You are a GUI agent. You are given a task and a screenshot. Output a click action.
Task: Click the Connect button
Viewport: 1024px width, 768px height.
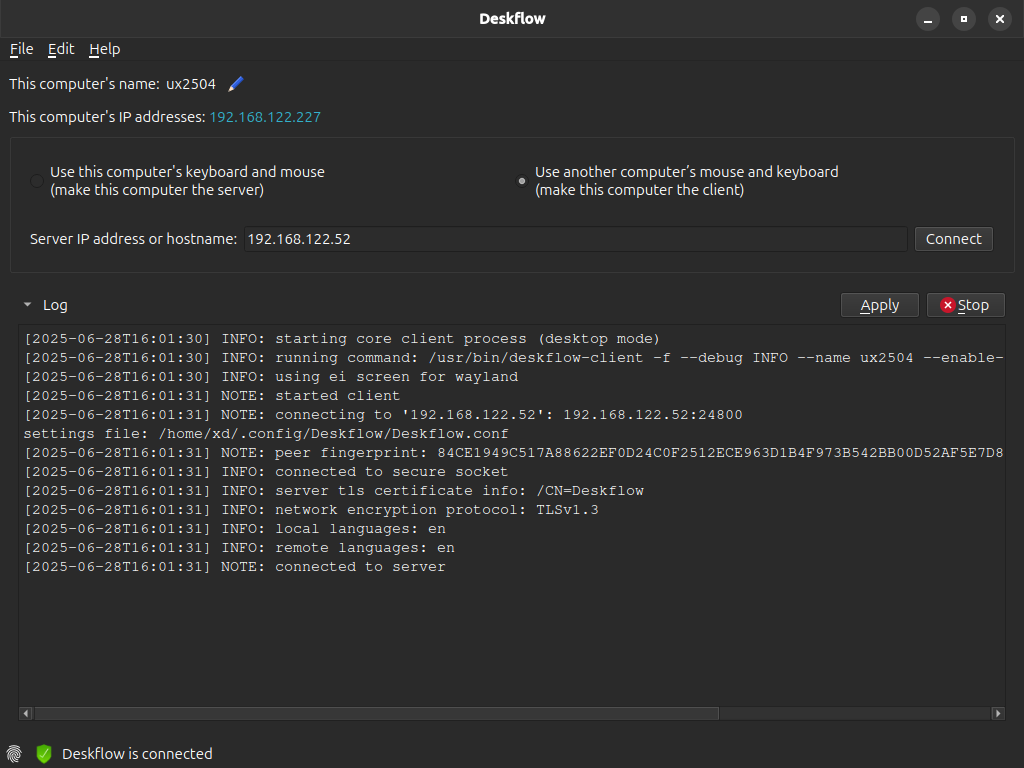point(953,239)
